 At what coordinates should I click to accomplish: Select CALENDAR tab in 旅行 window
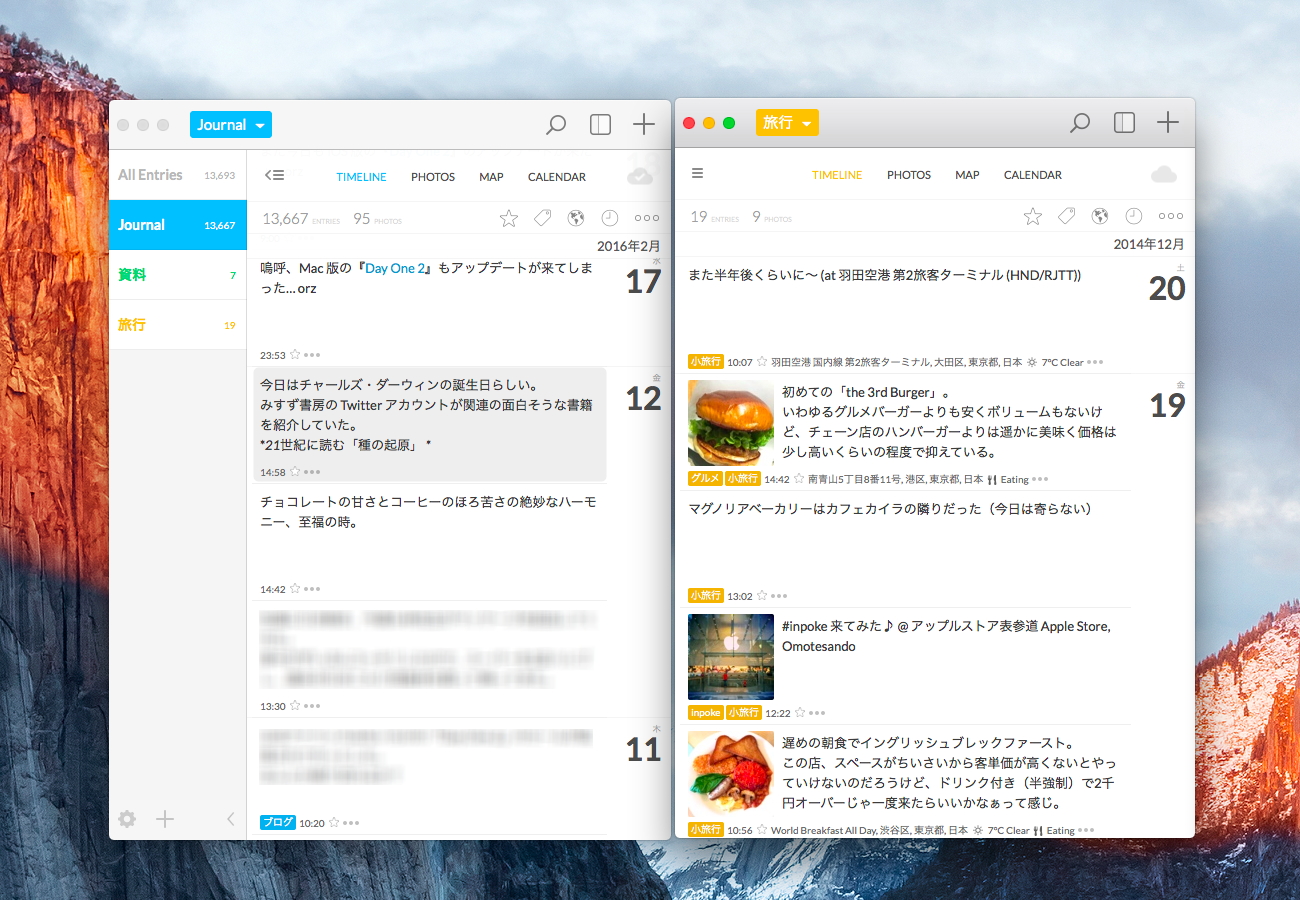[x=1033, y=175]
